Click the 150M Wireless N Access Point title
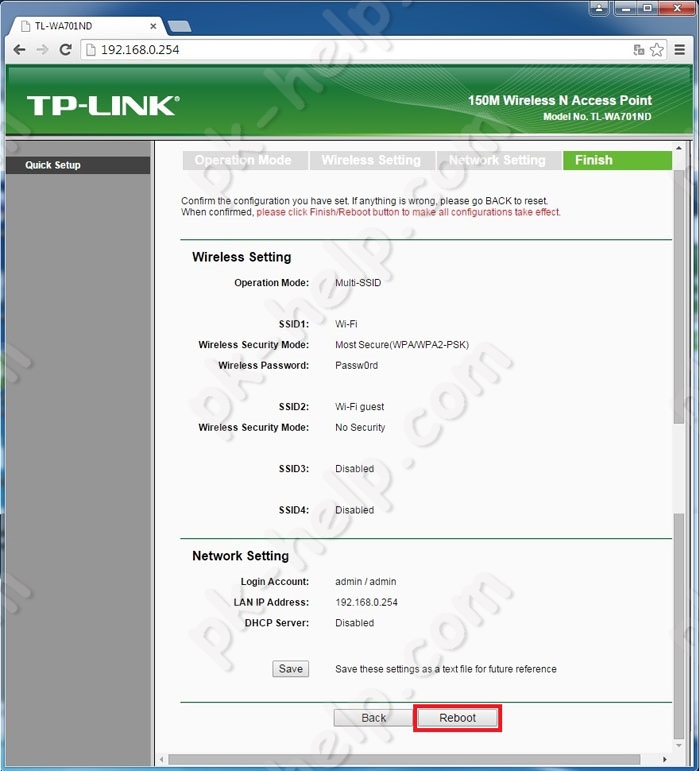The height and width of the screenshot is (771, 700). pos(559,100)
